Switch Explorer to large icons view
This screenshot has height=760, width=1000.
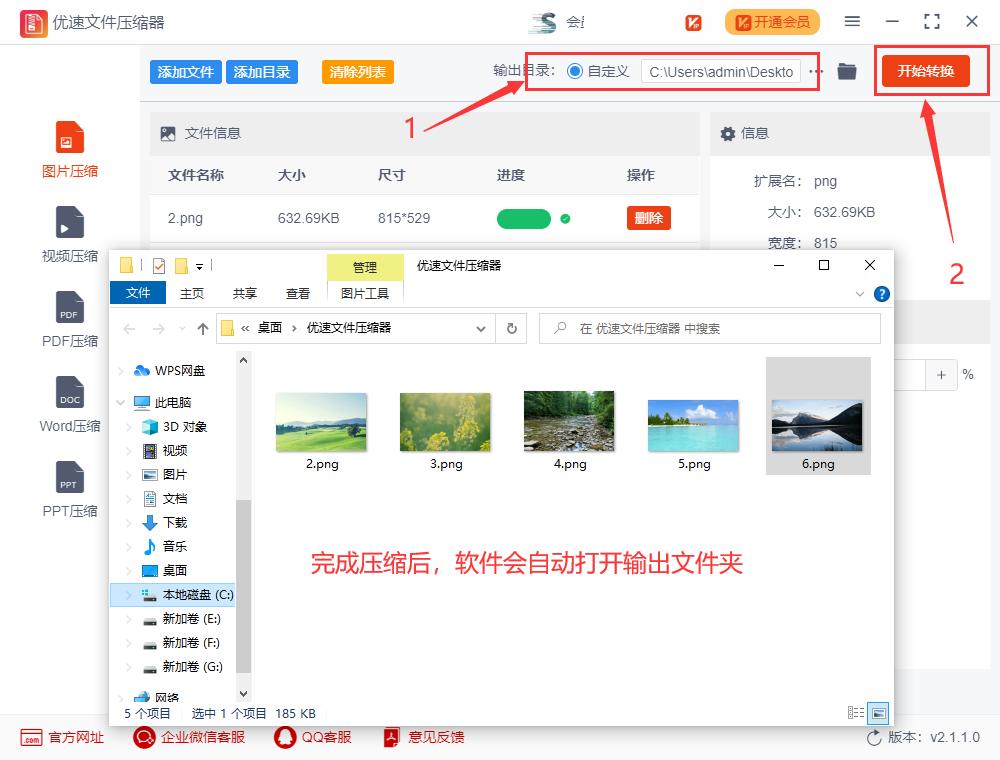[878, 712]
